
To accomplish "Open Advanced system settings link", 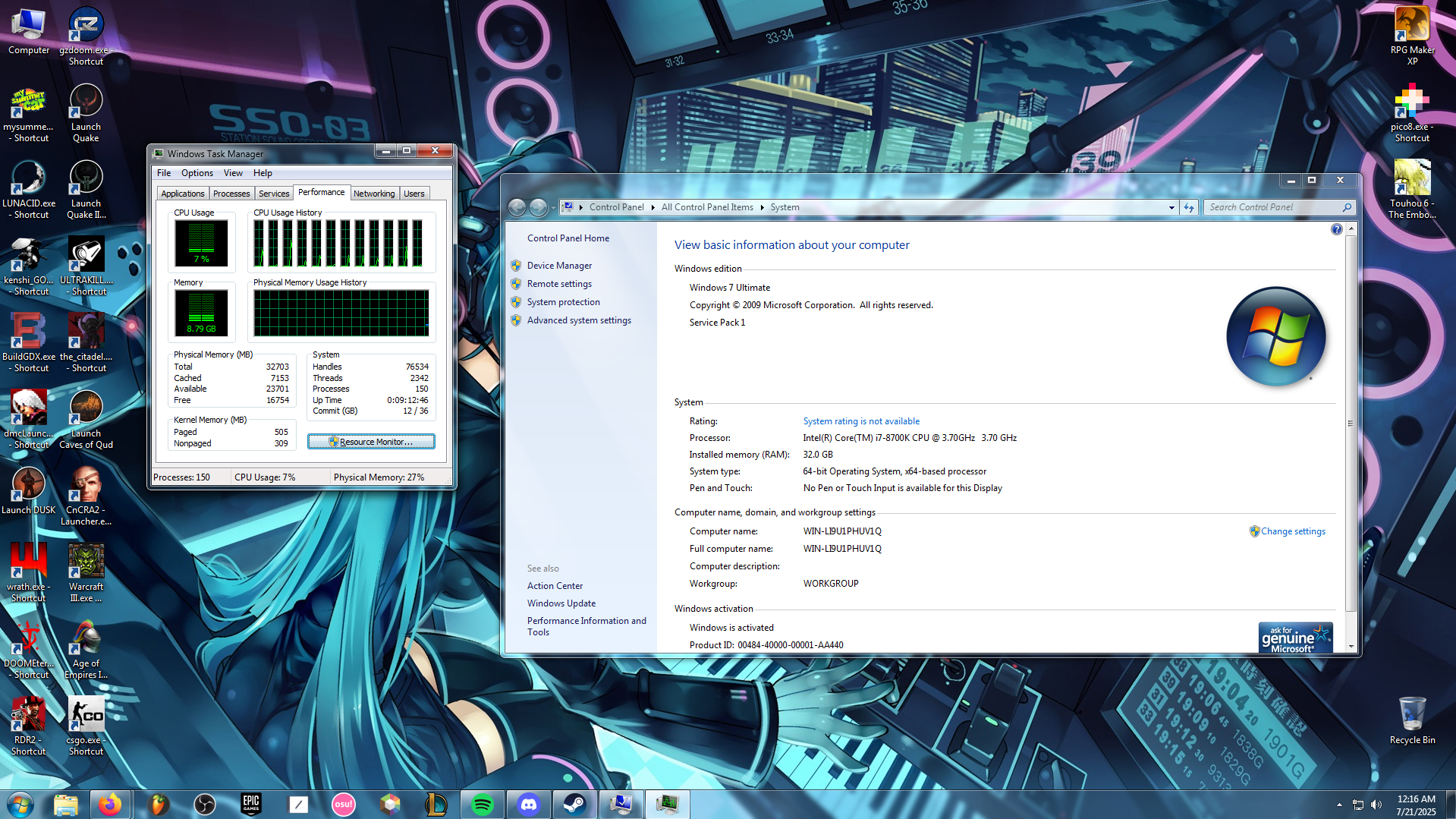I will click(x=579, y=320).
